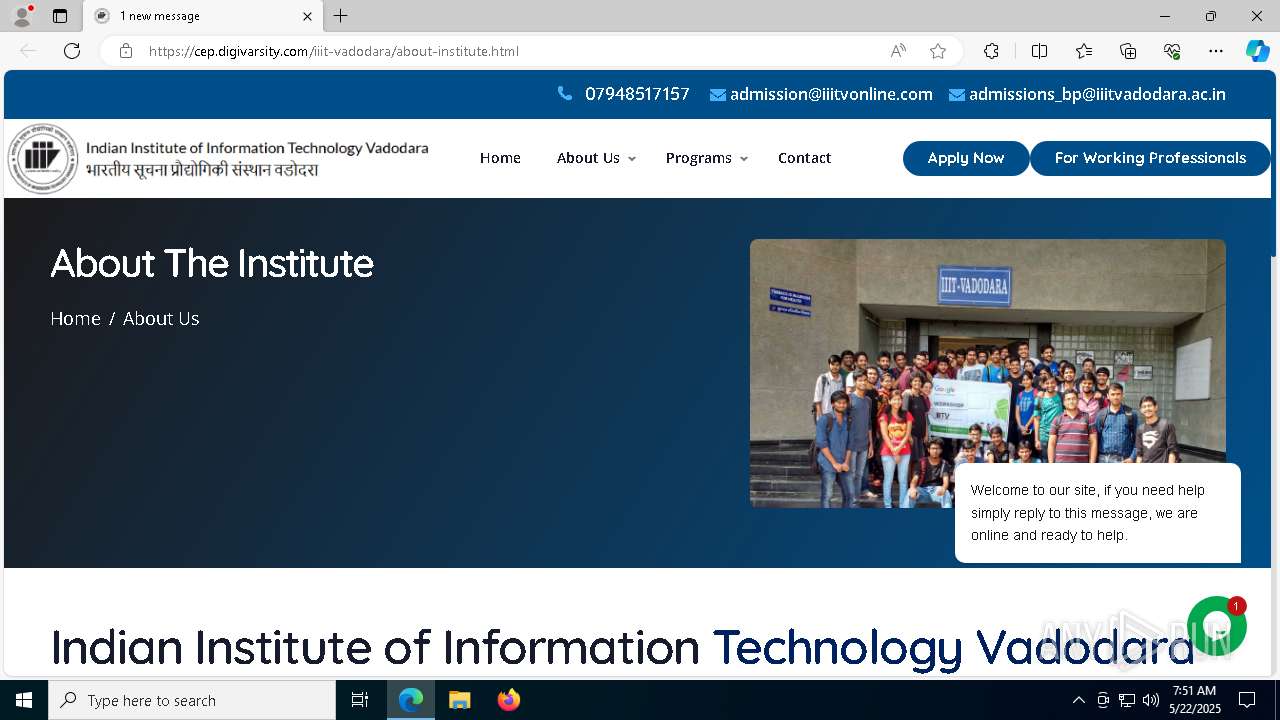Viewport: 1280px width, 720px height.
Task: Launch the Copilot sidebar
Action: pyautogui.click(x=1258, y=51)
